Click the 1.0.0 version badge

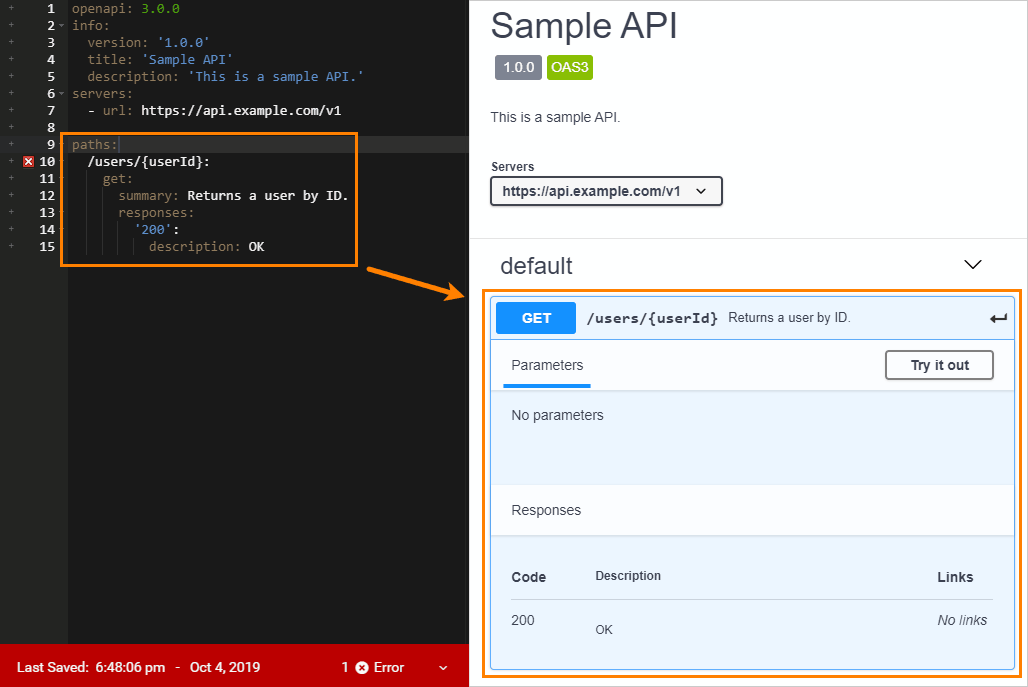(518, 67)
